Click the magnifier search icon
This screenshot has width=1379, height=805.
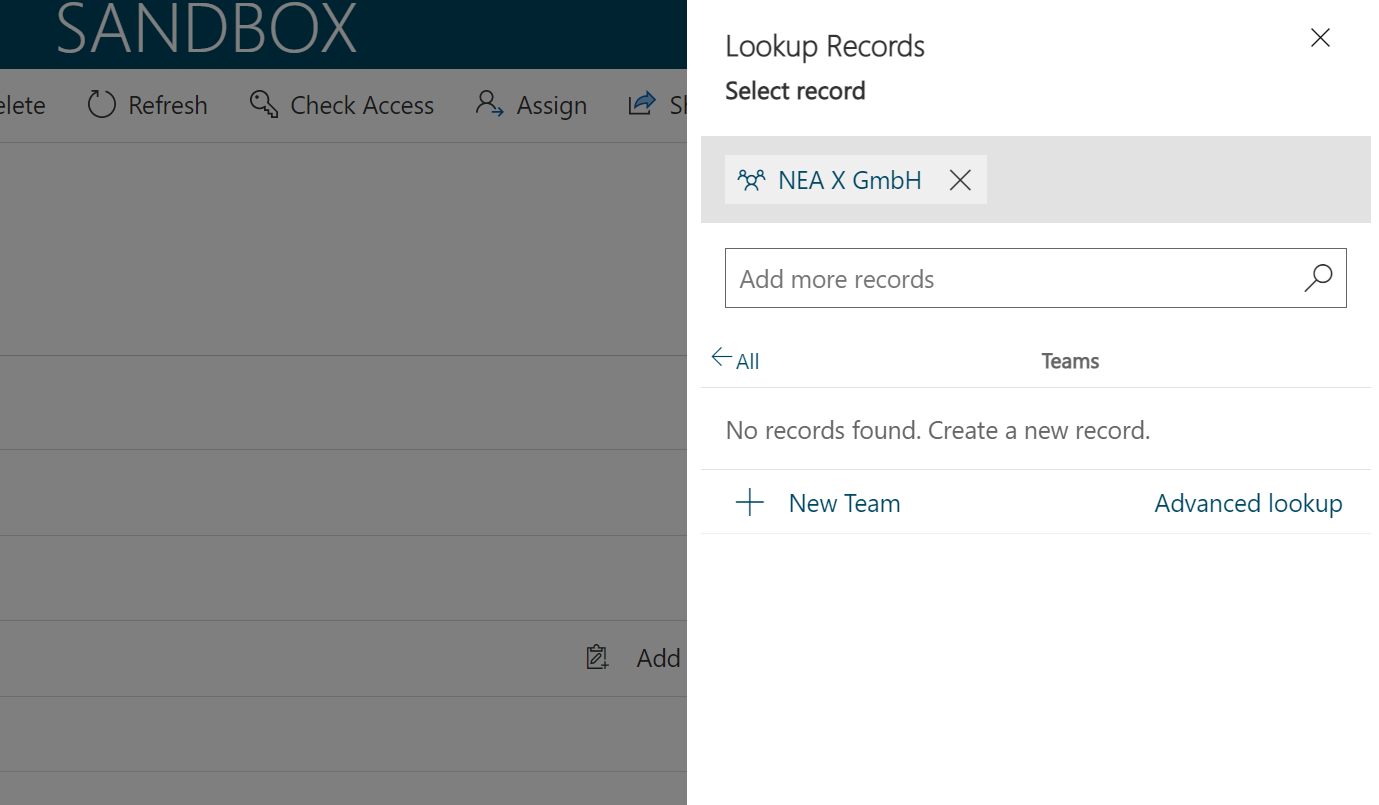(1318, 278)
